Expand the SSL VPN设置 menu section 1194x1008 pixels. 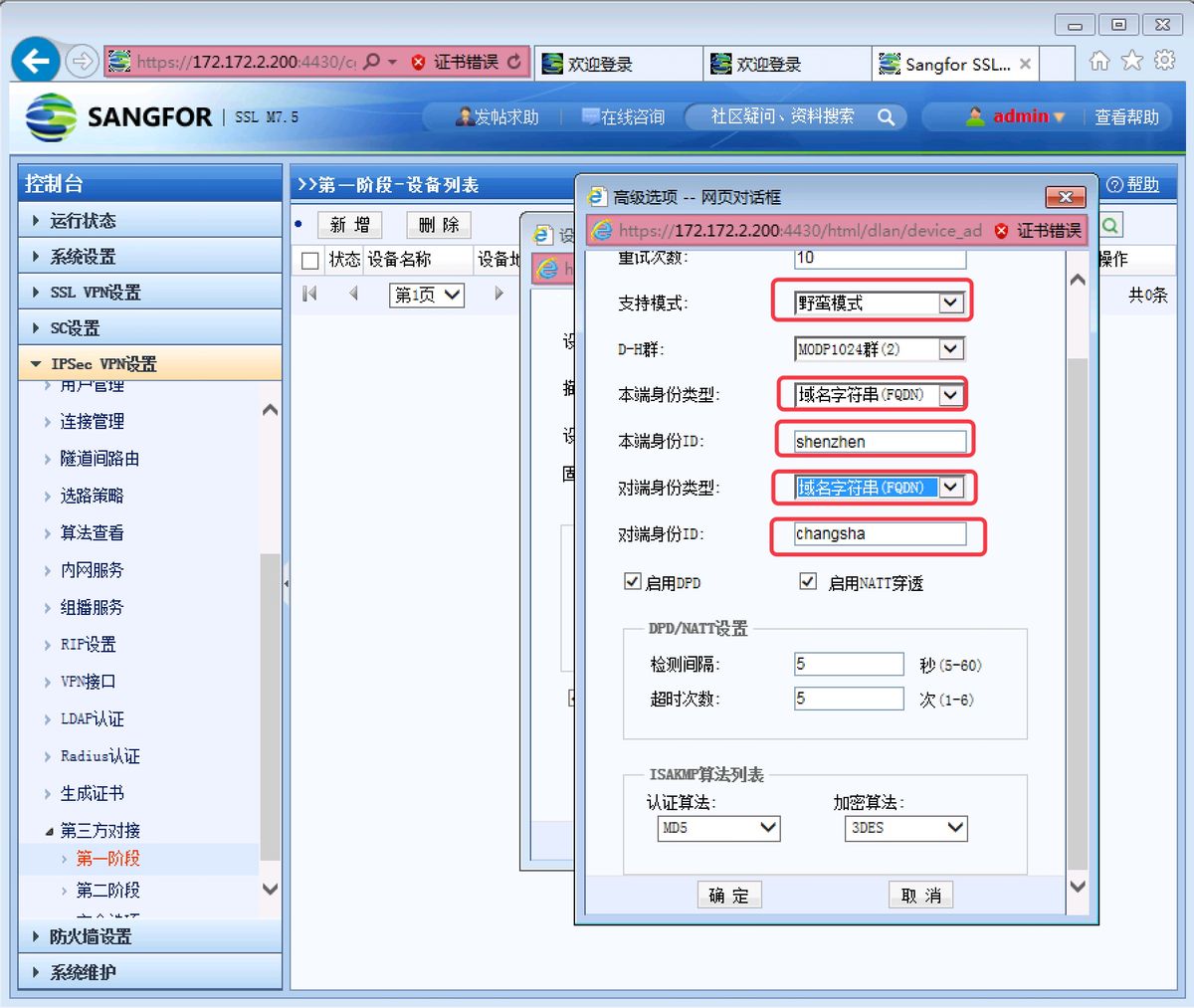150,293
